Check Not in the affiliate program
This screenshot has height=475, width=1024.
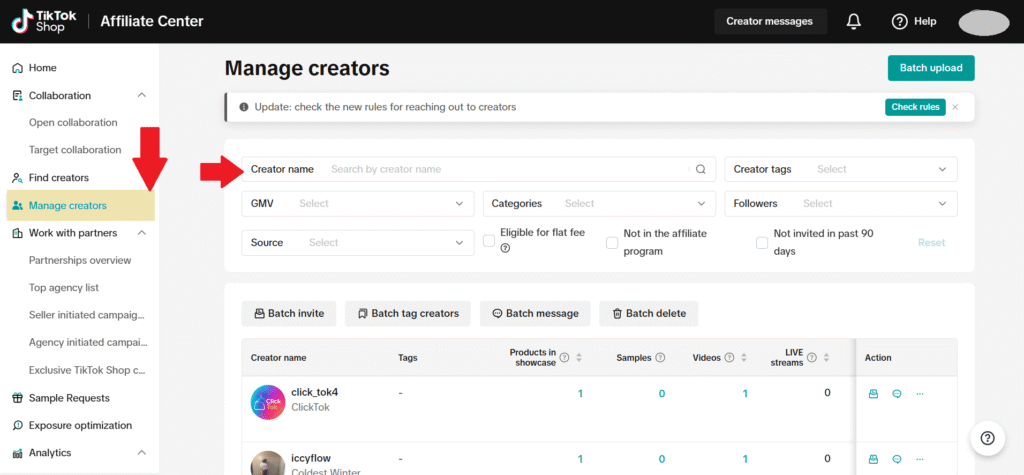pyautogui.click(x=612, y=242)
